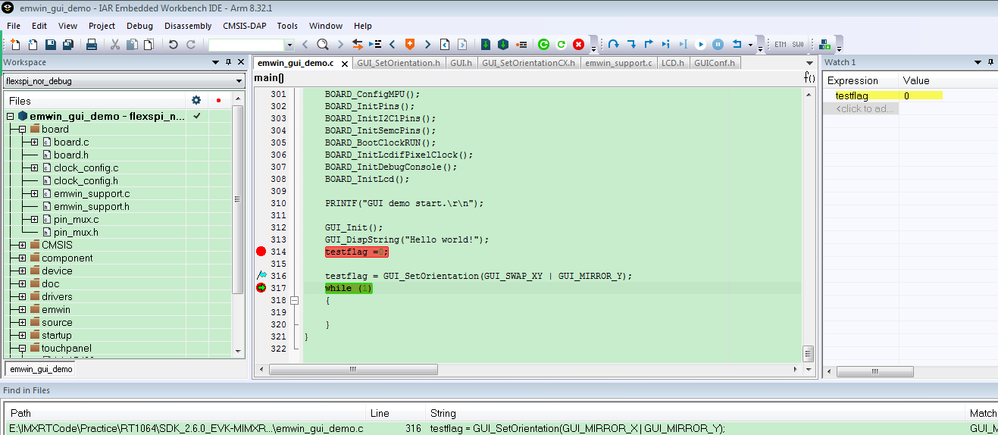
Task: Click the Break pause icon
Action: click(717, 45)
